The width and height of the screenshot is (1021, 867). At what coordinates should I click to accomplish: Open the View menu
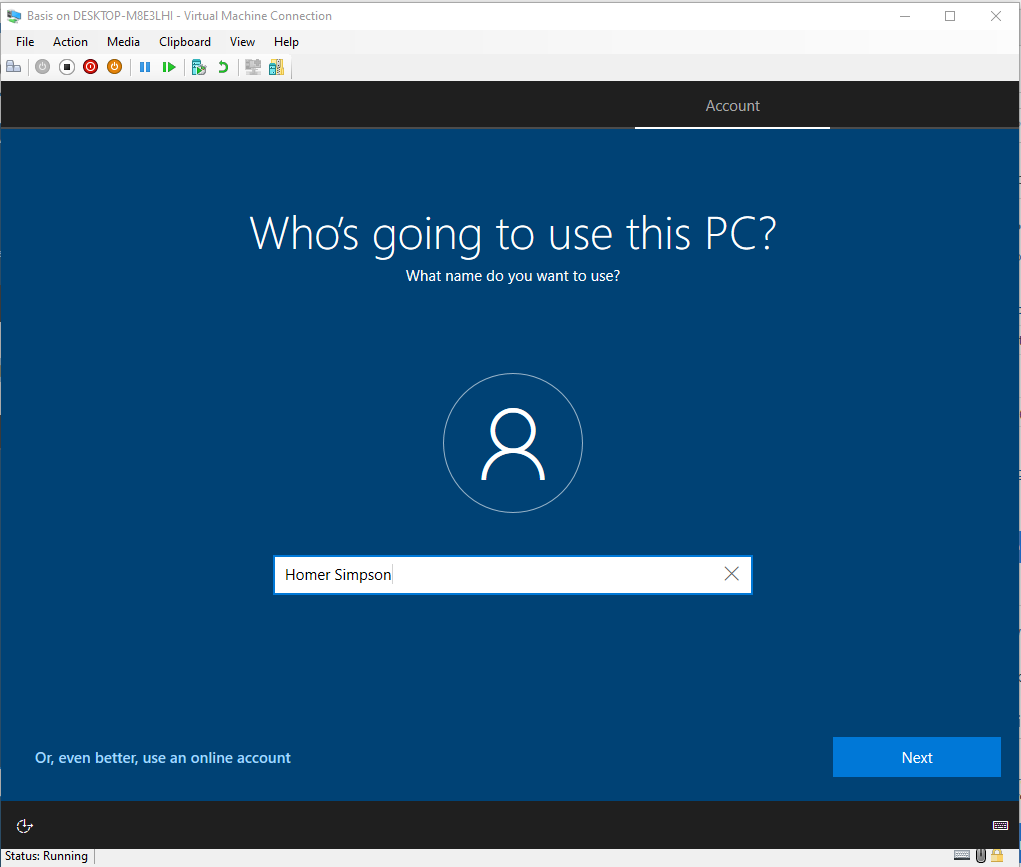pyautogui.click(x=242, y=42)
